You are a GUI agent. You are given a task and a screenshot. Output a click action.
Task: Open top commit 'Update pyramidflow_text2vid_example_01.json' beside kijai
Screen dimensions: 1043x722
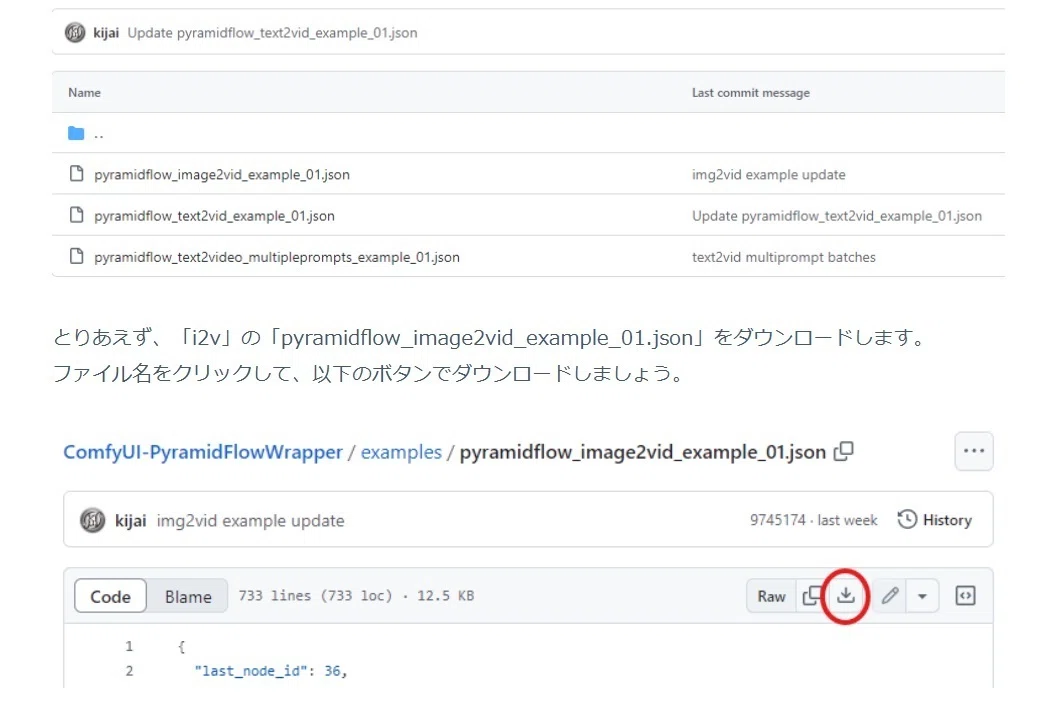pos(272,33)
